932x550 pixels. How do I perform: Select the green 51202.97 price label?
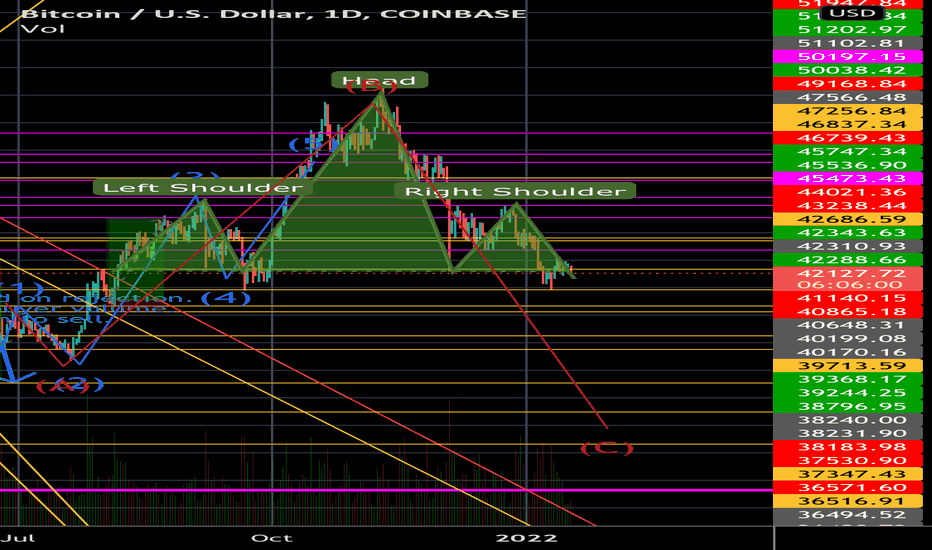tap(848, 29)
